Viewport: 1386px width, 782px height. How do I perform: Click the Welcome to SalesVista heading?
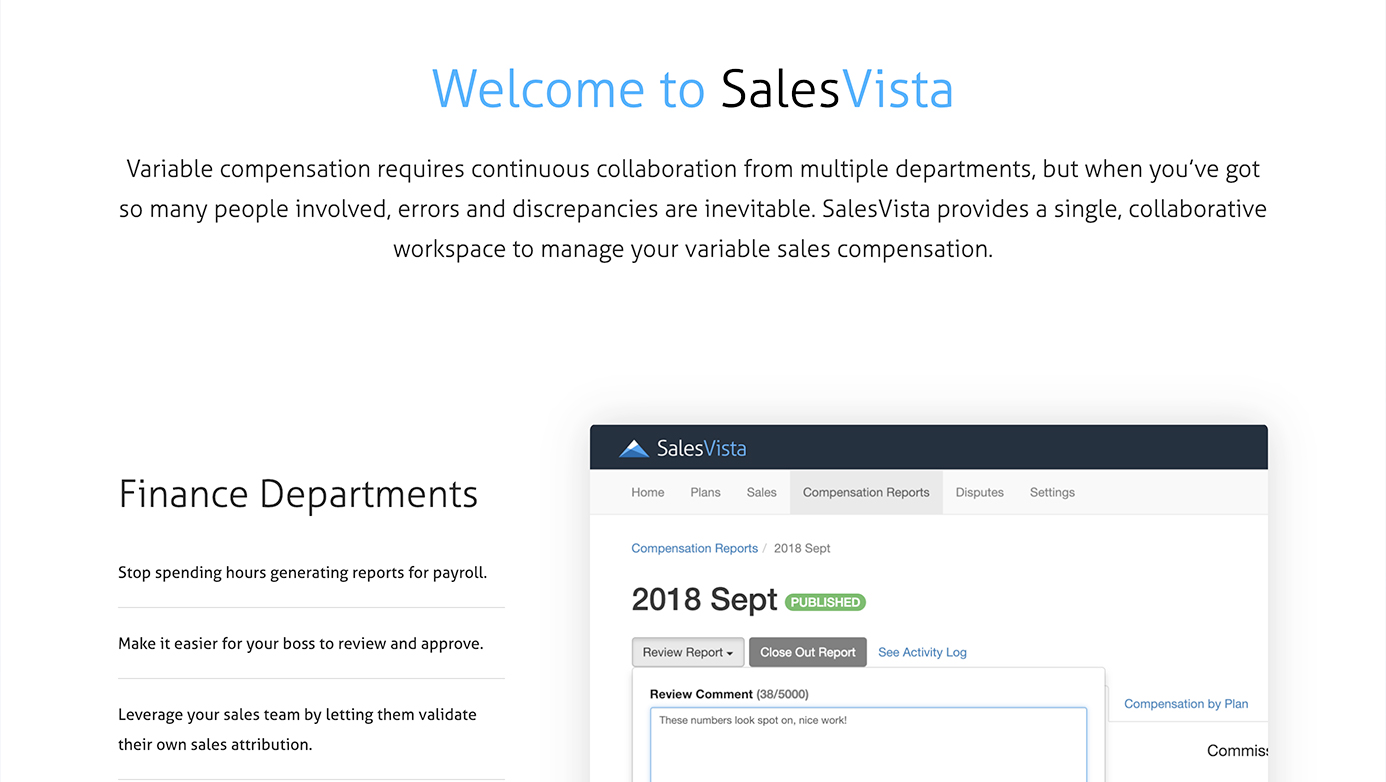point(693,88)
